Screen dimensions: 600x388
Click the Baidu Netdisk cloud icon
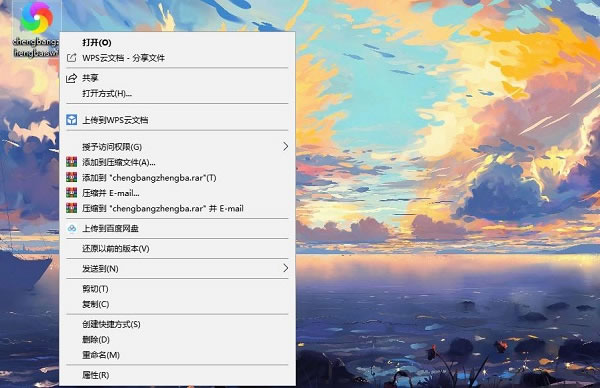(x=72, y=228)
